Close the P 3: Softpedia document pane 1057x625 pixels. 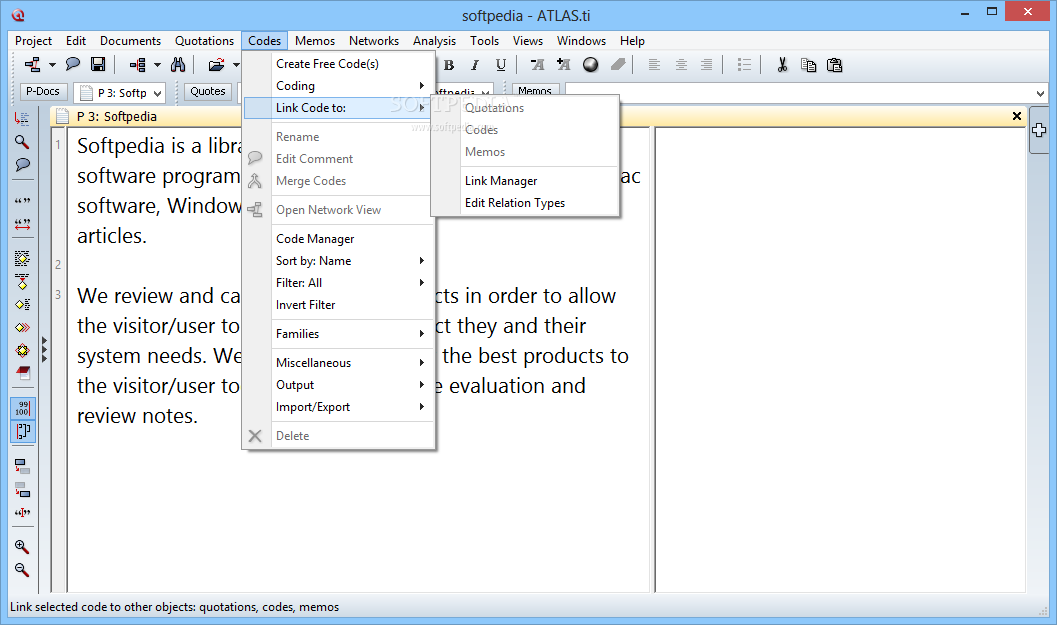click(x=1017, y=116)
